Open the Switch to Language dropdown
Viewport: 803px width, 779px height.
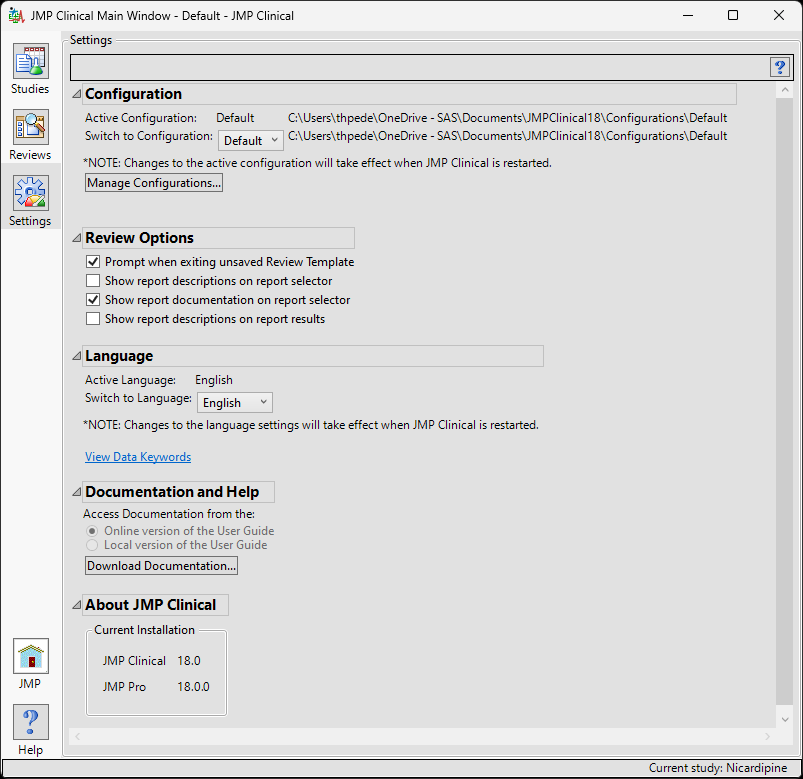(x=235, y=403)
